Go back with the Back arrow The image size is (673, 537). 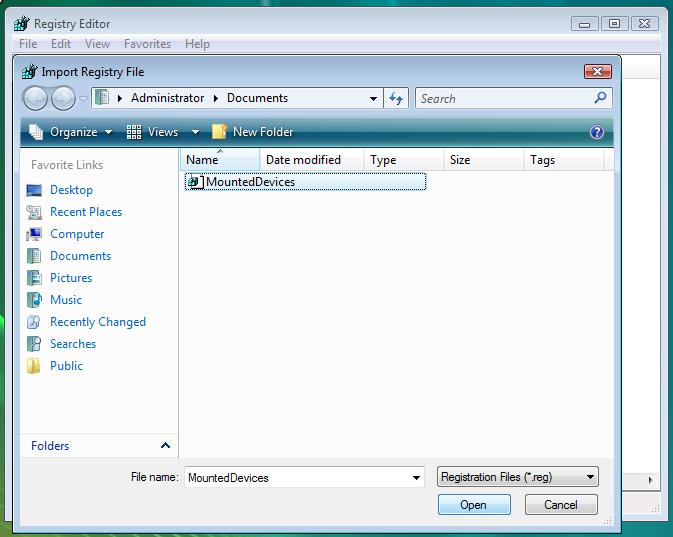35,98
